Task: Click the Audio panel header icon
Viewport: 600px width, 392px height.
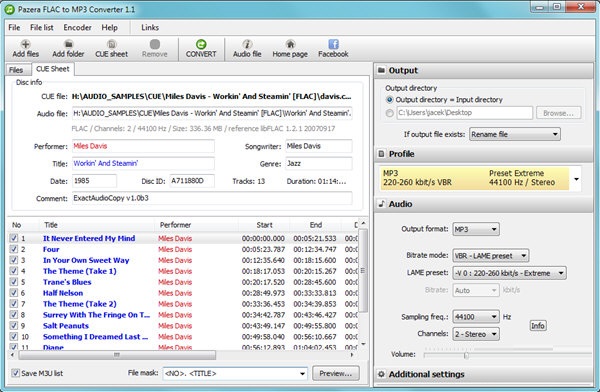Action: click(381, 204)
